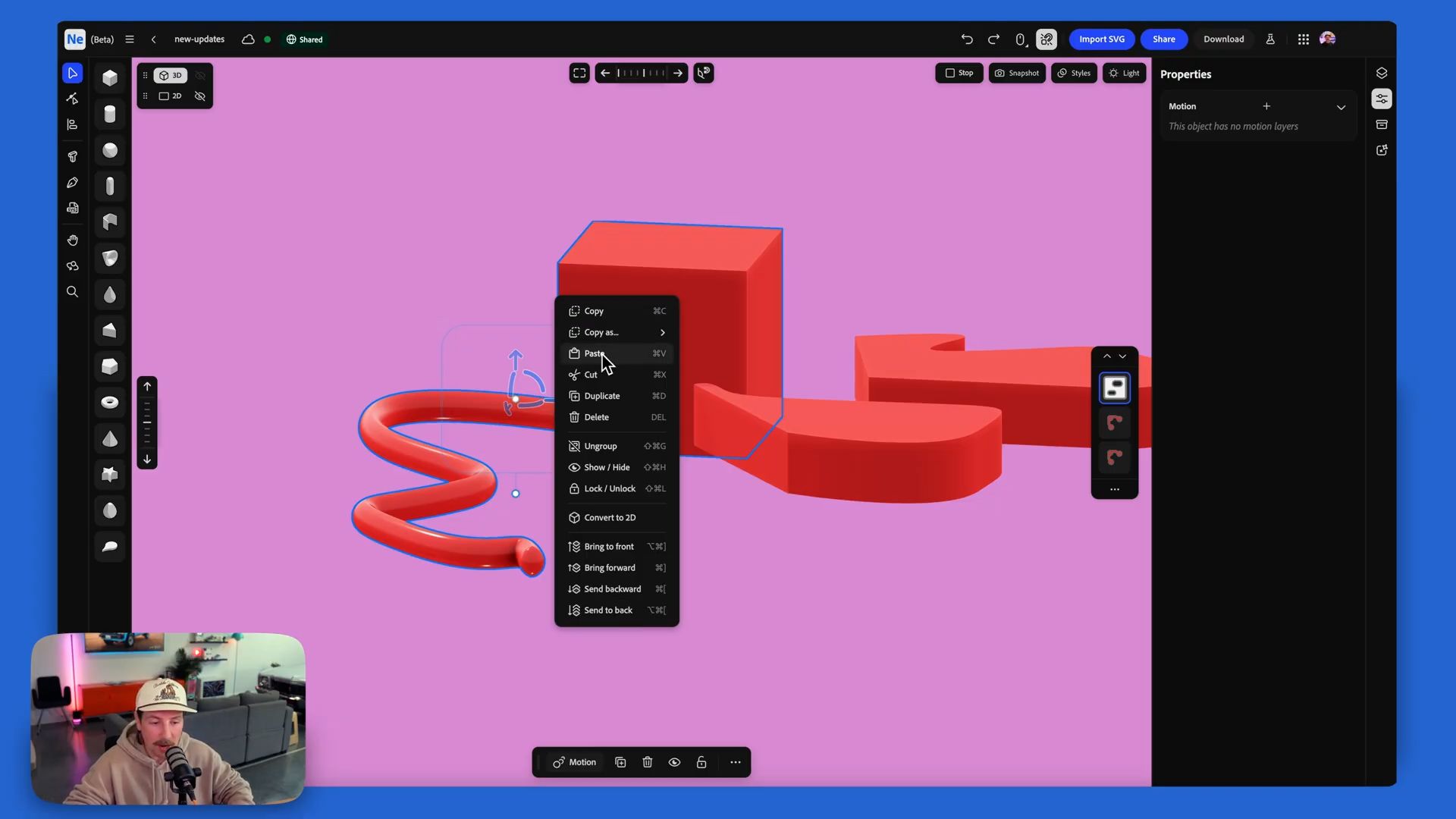
Task: Toggle lock icon in bottom toolbar
Action: [x=701, y=762]
